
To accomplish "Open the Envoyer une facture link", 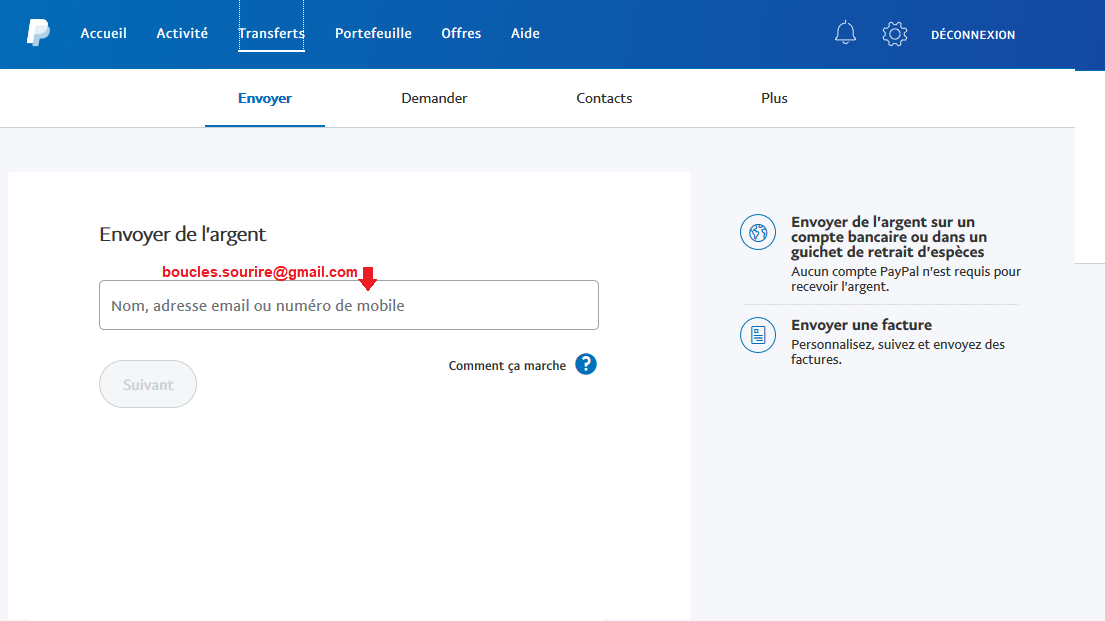I will 861,325.
